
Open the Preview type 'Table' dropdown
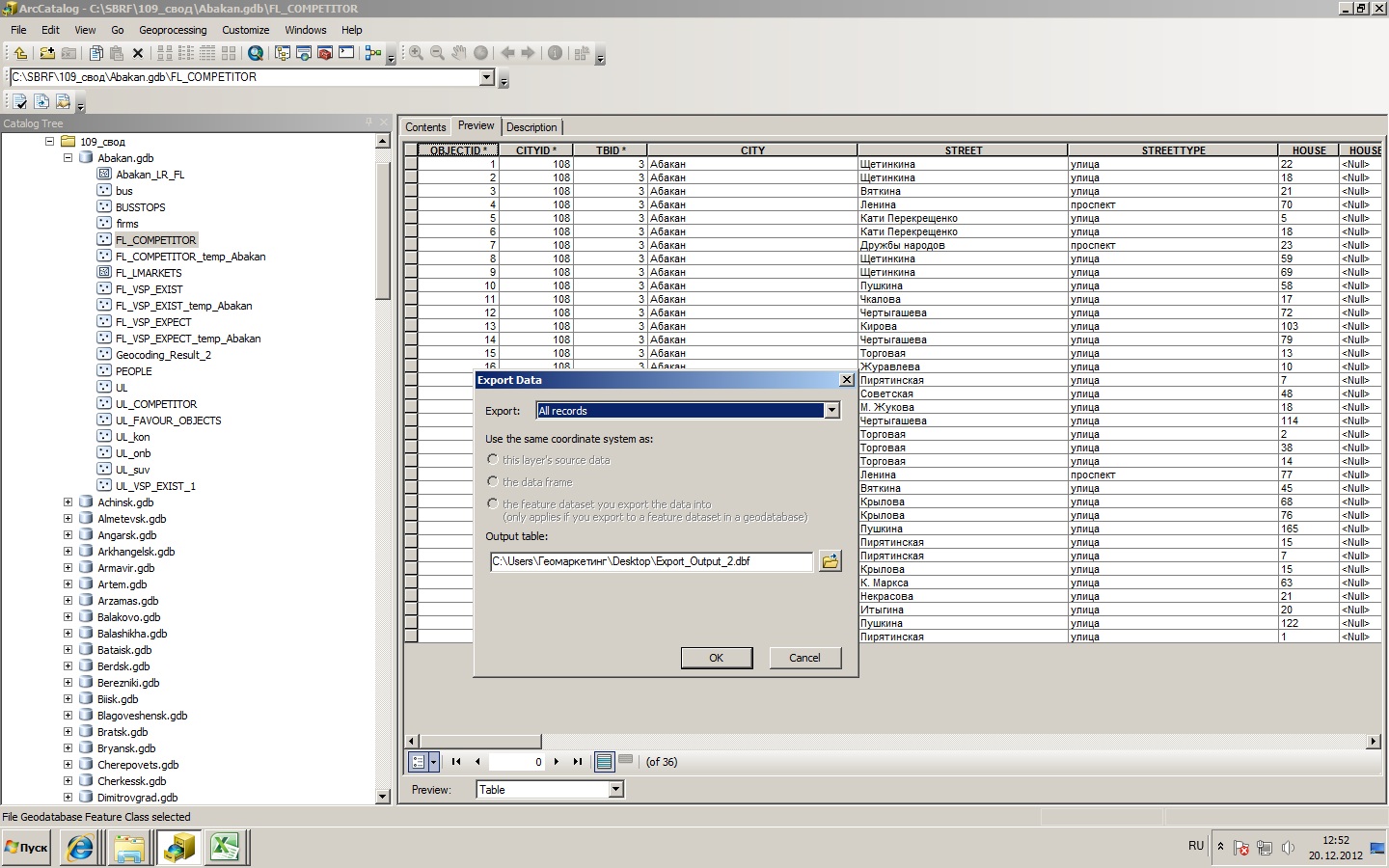click(x=615, y=790)
